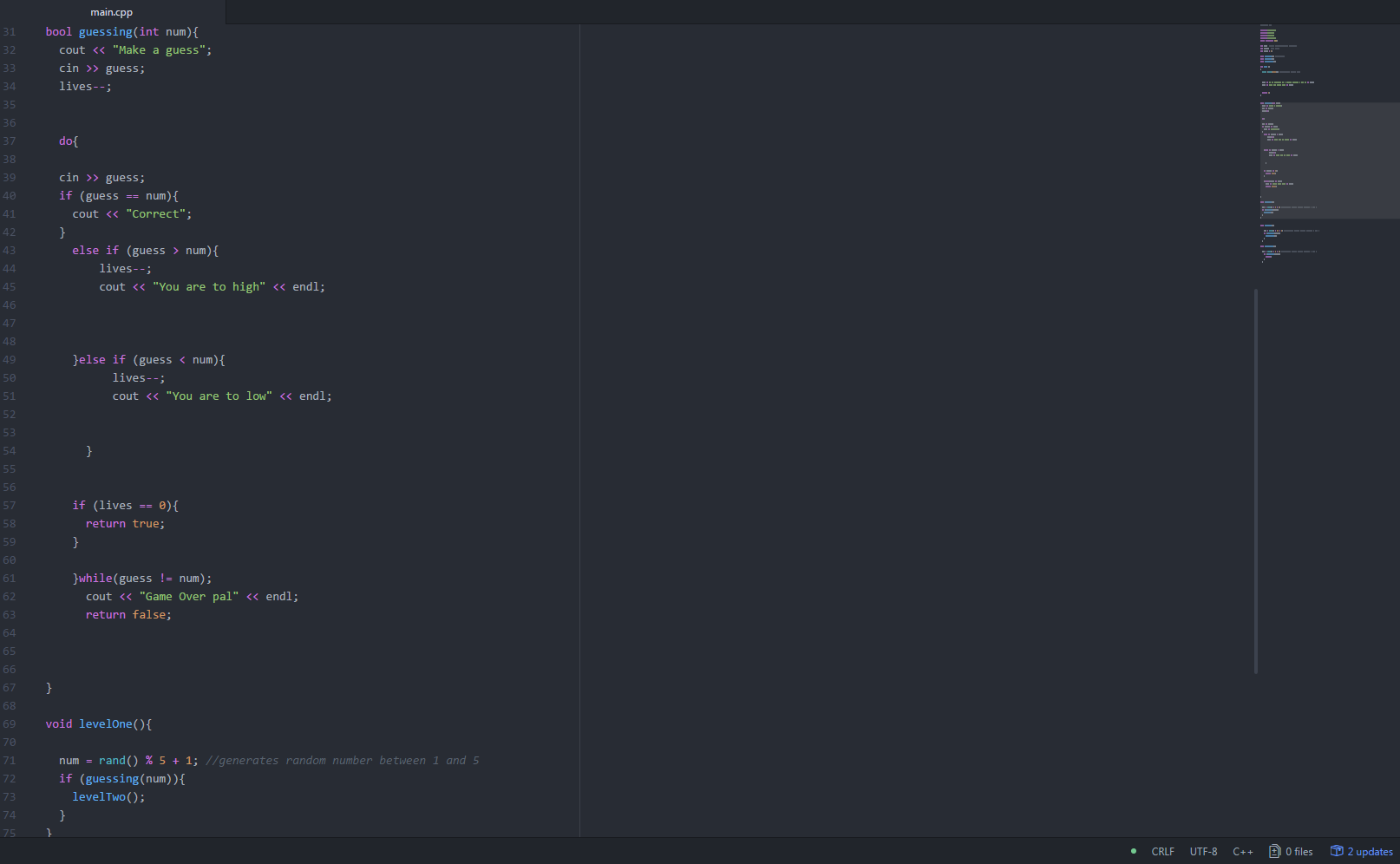Click the green status dot indicator
1400x864 pixels.
pyautogui.click(x=1134, y=851)
